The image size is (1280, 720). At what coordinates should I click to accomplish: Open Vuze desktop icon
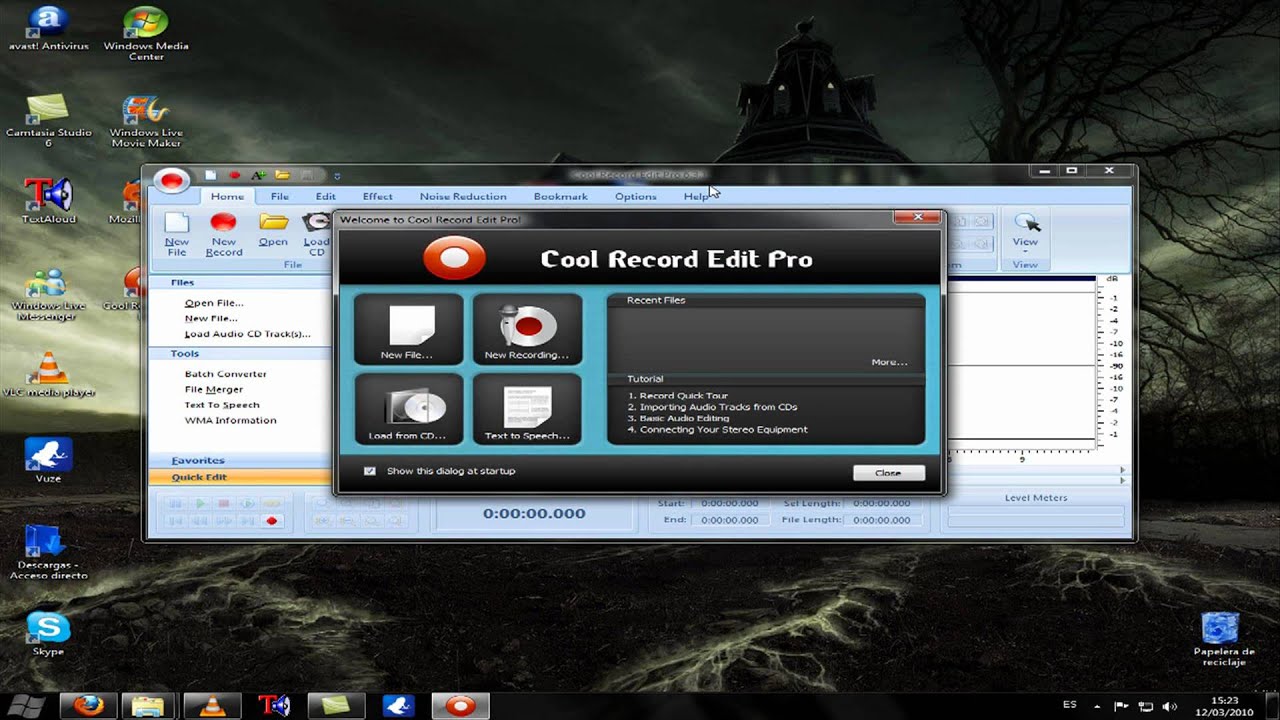pyautogui.click(x=48, y=460)
